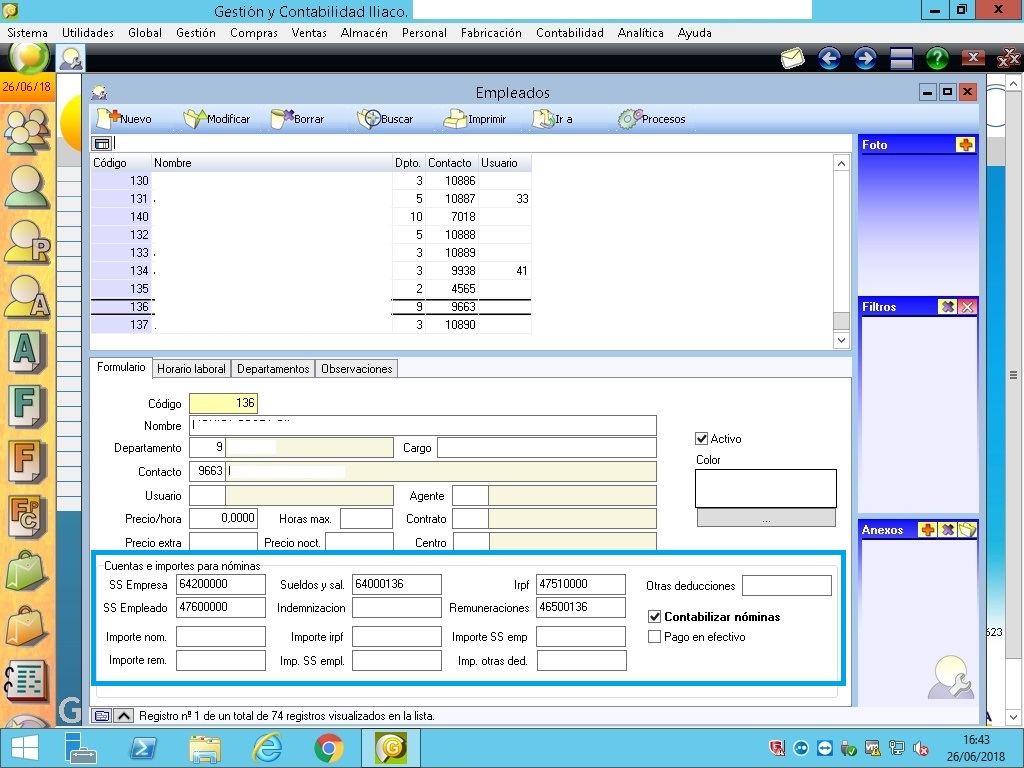Open the Almacén menu
Screen dimensions: 1024x768
tap(364, 33)
